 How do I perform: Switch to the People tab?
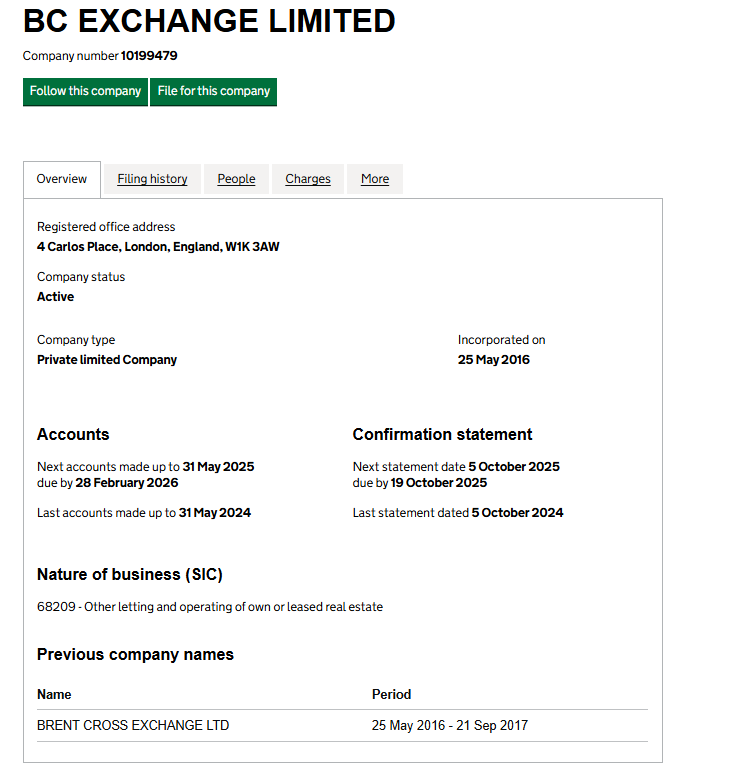point(236,179)
